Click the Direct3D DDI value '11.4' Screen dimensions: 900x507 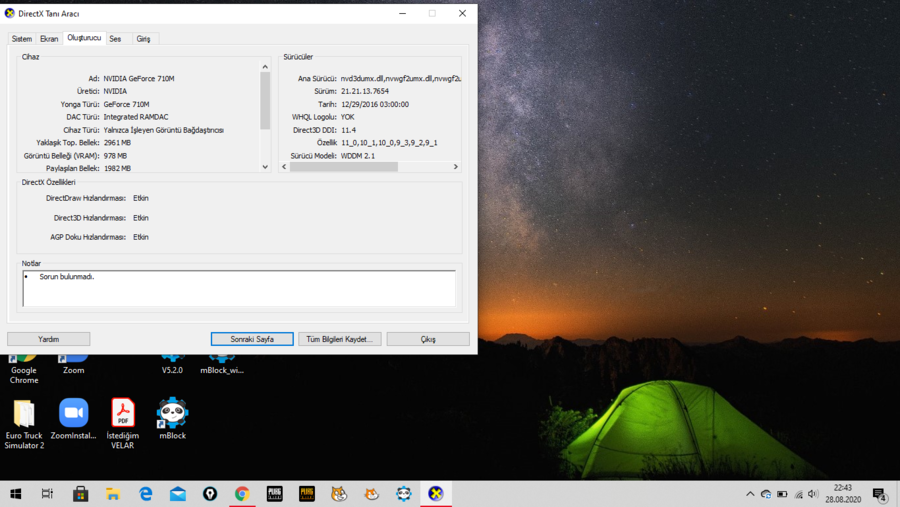348,130
